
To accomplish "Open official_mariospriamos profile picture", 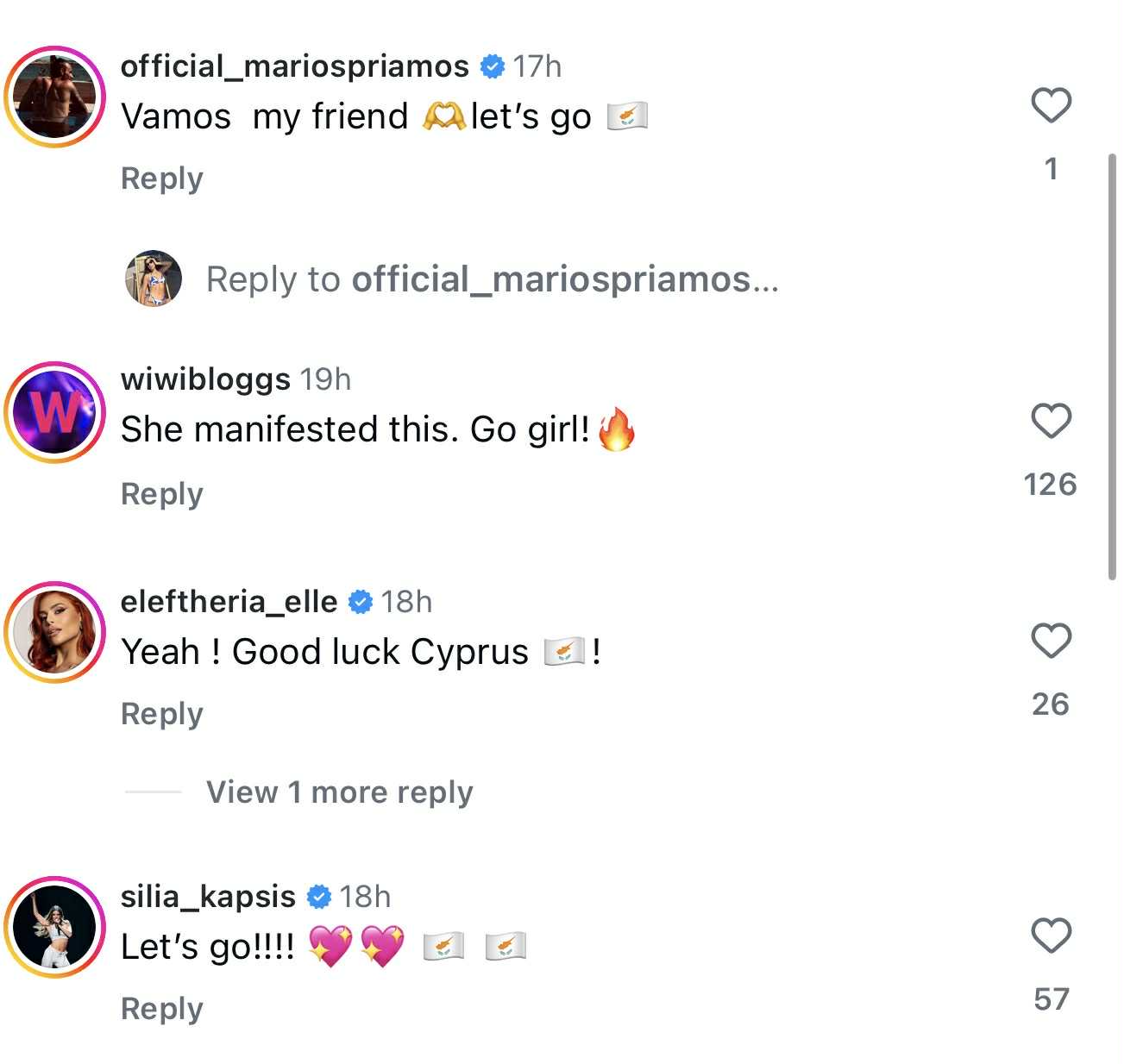I will click(55, 97).
